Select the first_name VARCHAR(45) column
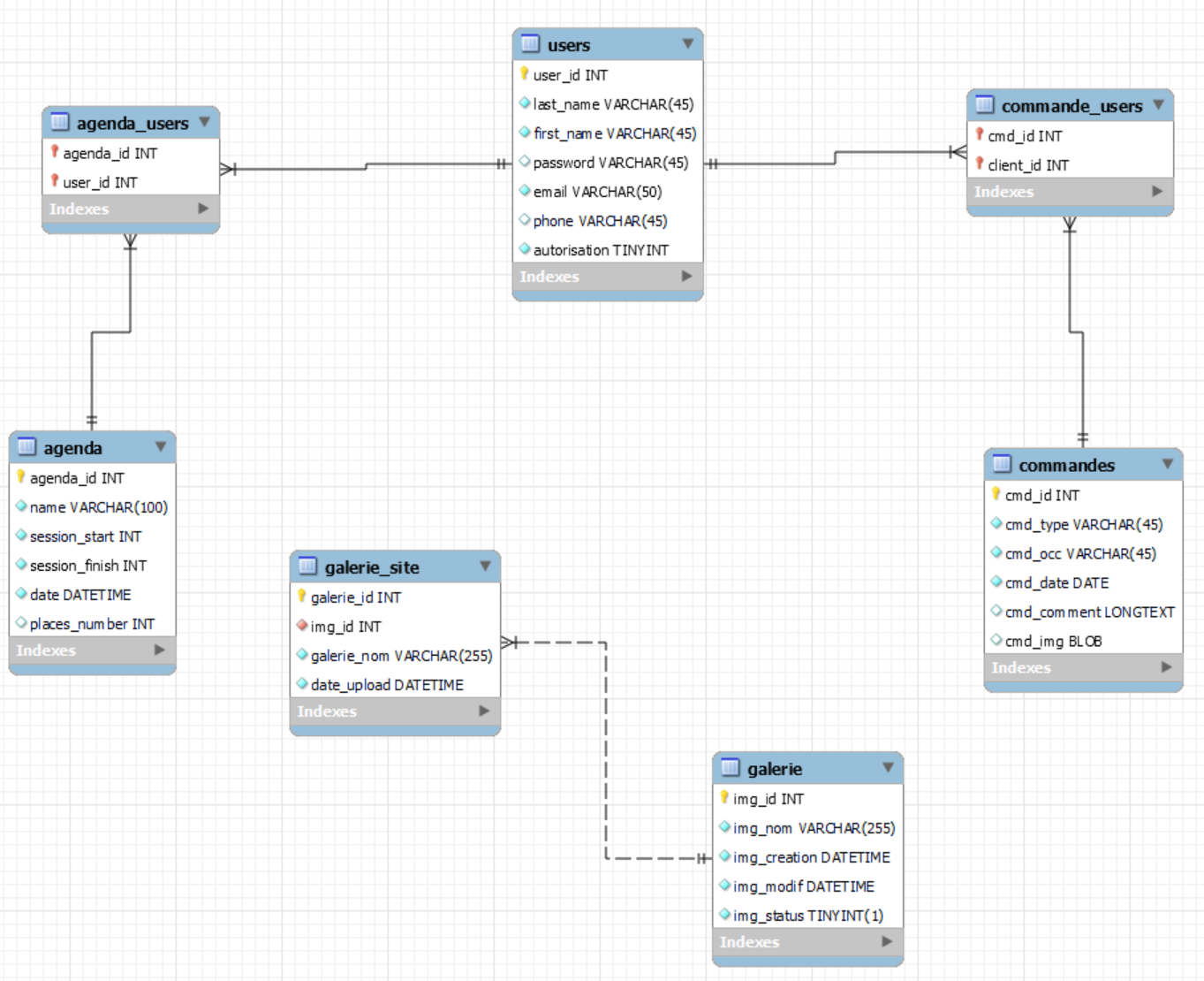 [x=608, y=133]
